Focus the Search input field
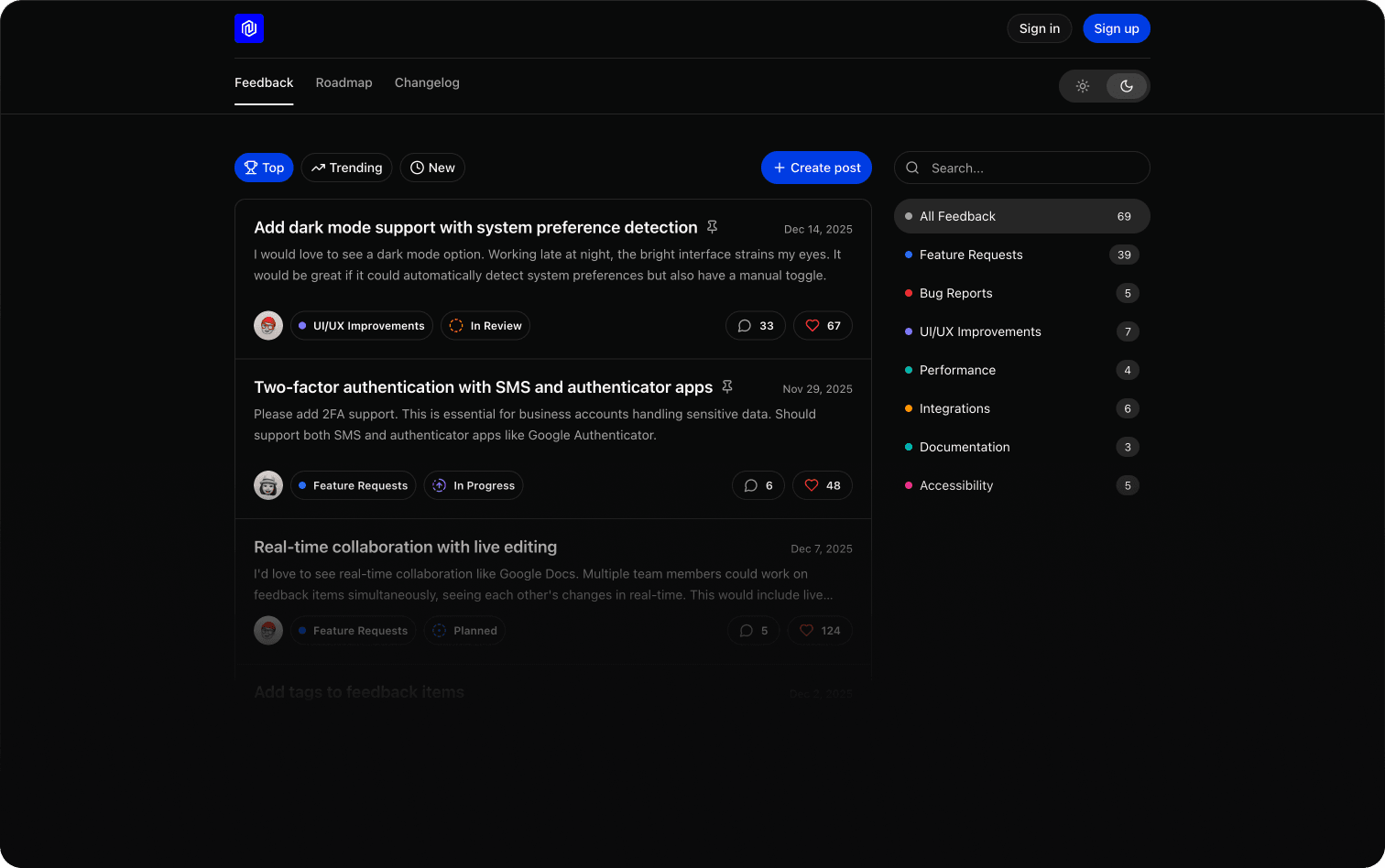The height and width of the screenshot is (868, 1385). 1022,168
